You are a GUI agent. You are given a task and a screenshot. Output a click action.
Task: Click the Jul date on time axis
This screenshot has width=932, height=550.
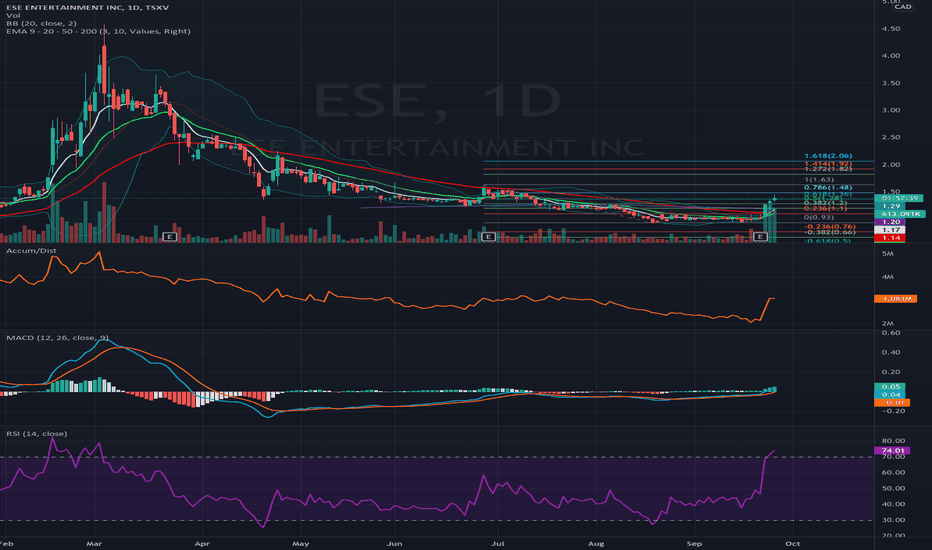tap(498, 543)
